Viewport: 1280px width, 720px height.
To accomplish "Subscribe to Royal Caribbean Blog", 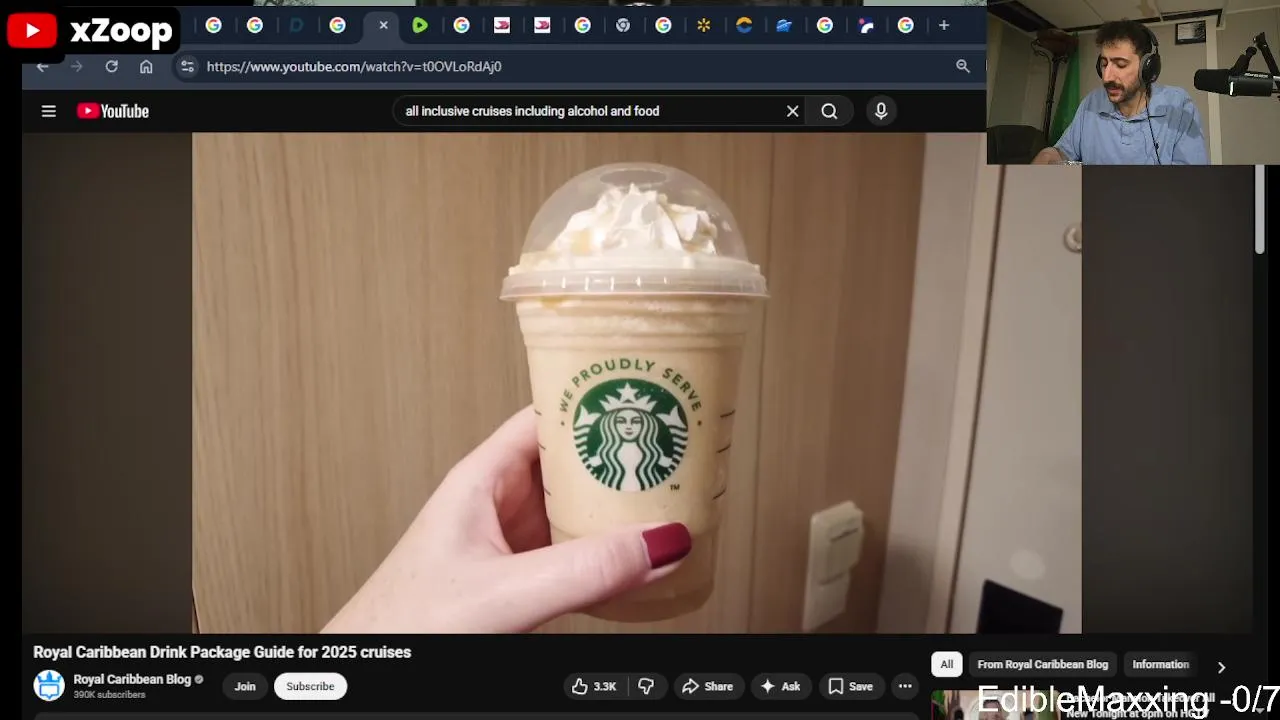I will click(x=310, y=686).
